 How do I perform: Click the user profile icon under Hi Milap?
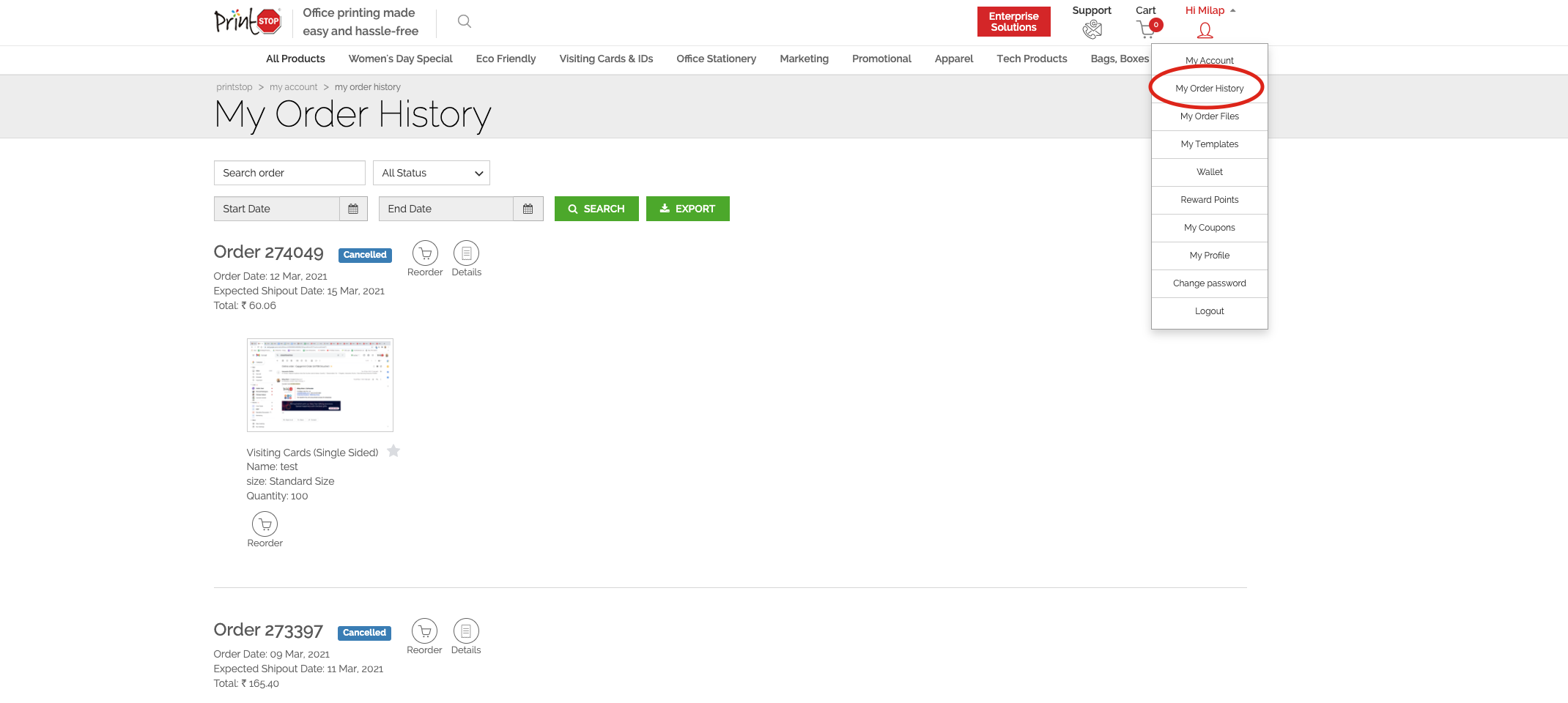pos(1205,30)
